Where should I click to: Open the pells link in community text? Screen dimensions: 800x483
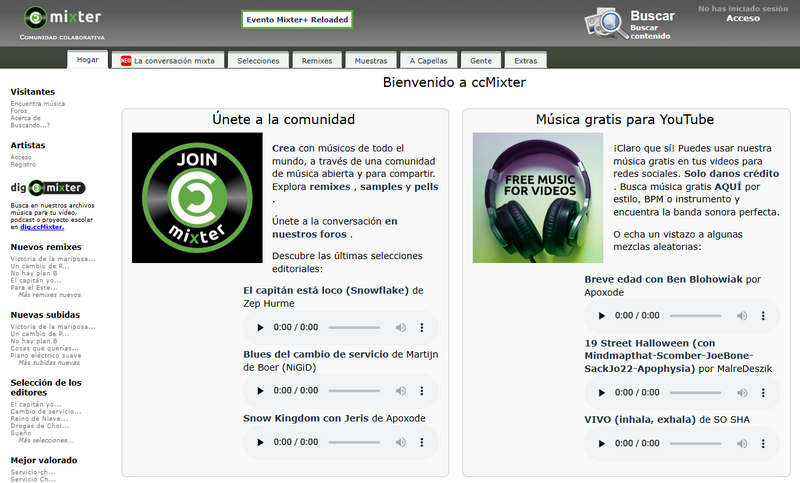click(426, 187)
